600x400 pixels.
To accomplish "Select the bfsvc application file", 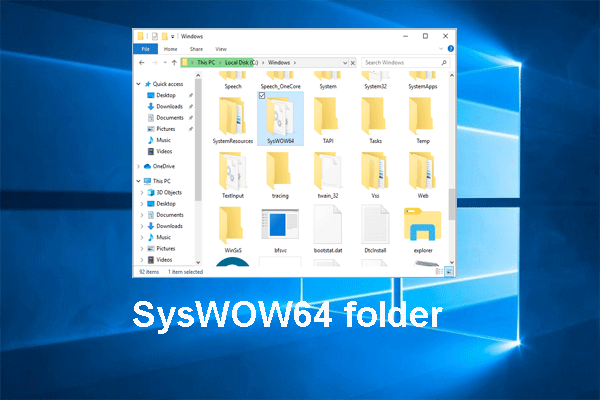I will [x=280, y=230].
